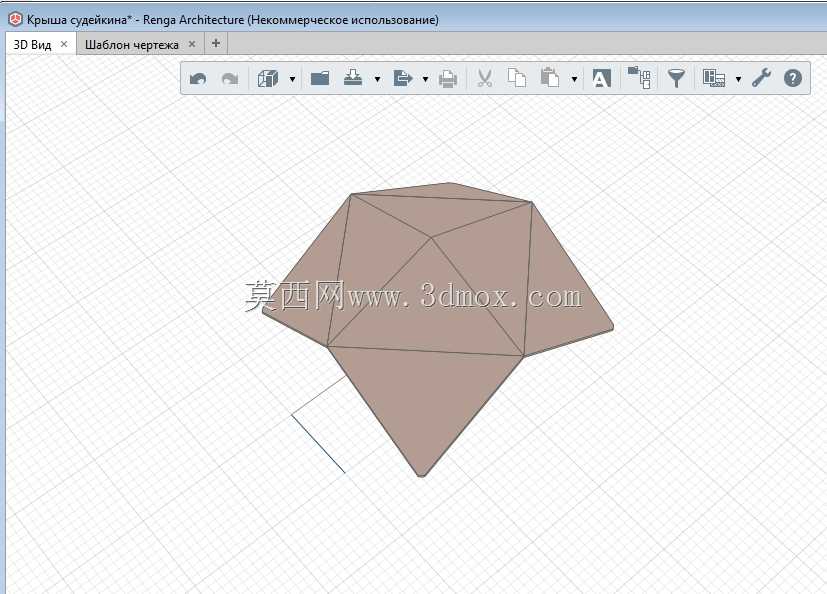Paste from the clipboard

click(x=549, y=78)
